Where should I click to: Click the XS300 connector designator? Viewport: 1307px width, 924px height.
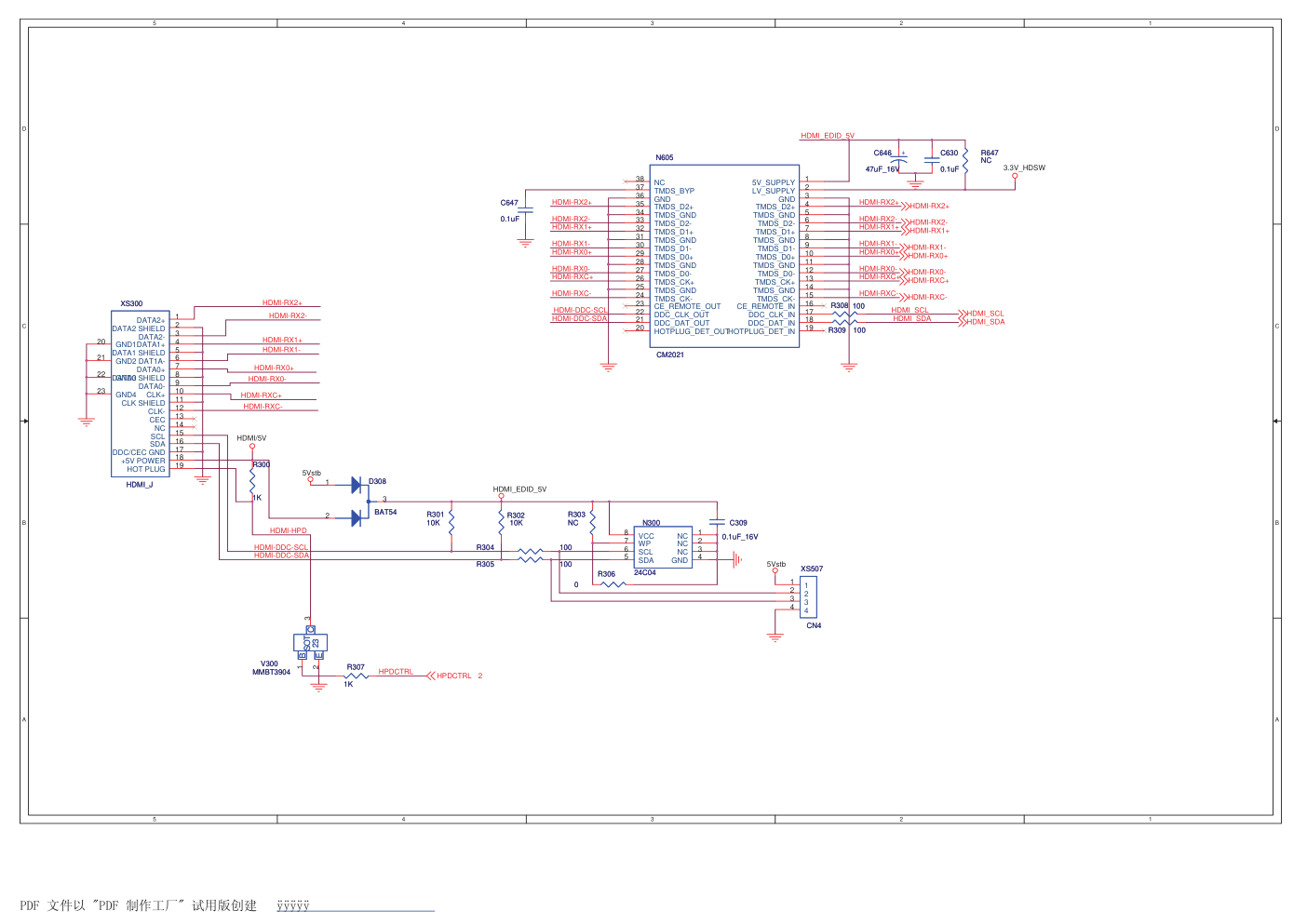(x=131, y=304)
